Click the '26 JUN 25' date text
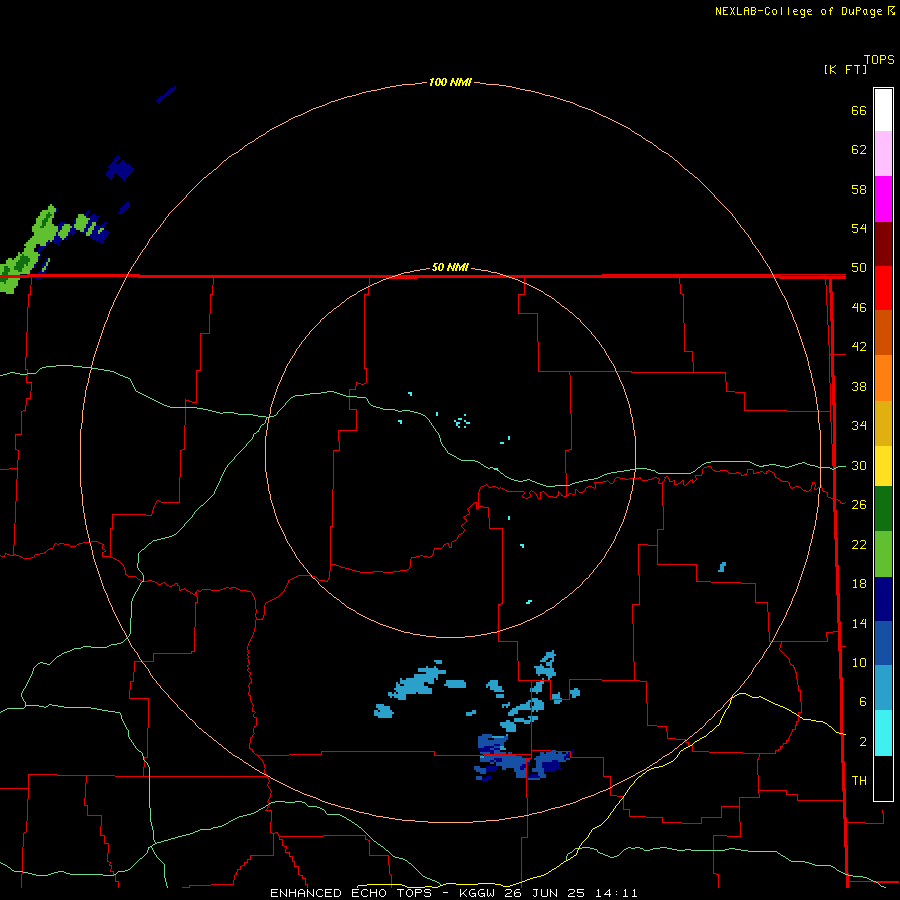This screenshot has width=900, height=900. (545, 893)
